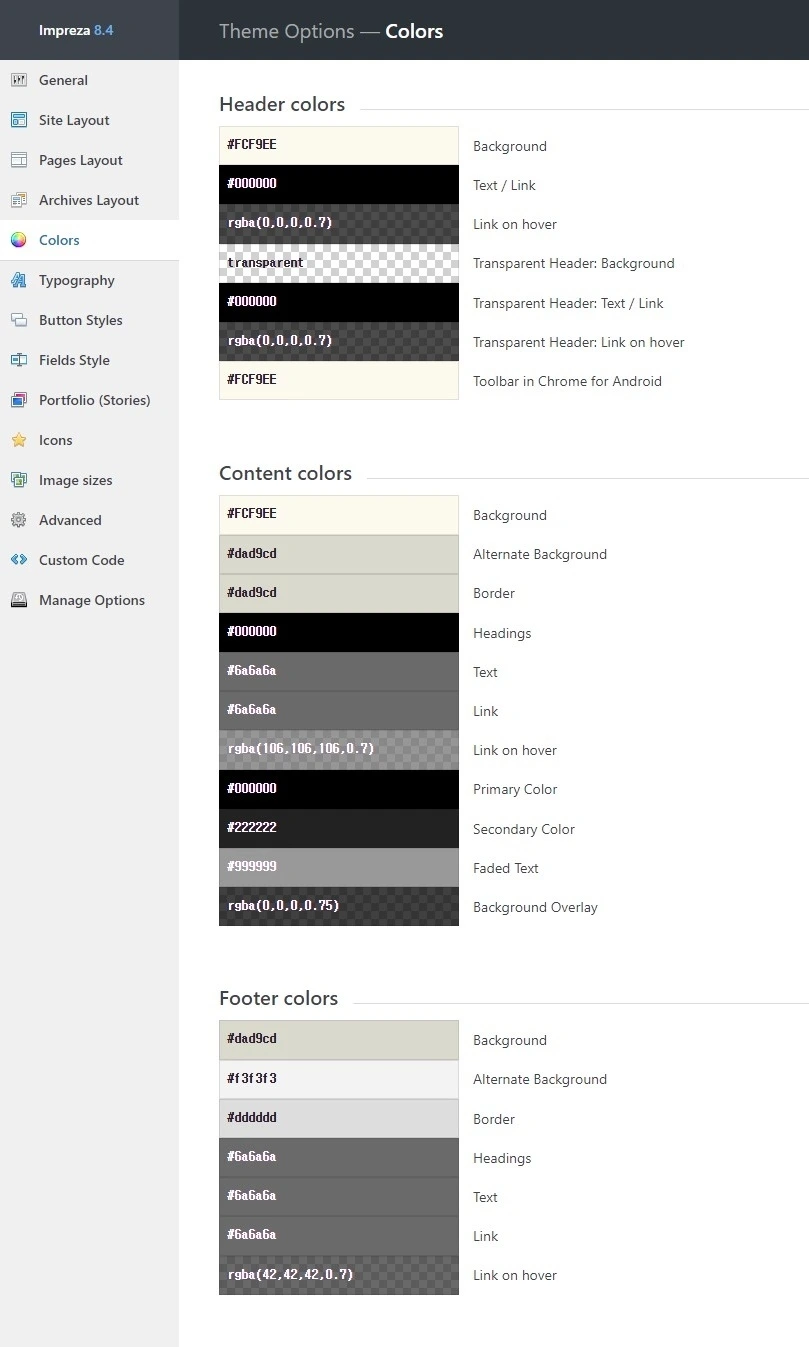This screenshot has height=1347, width=809.
Task: Click the Impreza 8.4 theme title
Action: pyautogui.click(x=76, y=30)
